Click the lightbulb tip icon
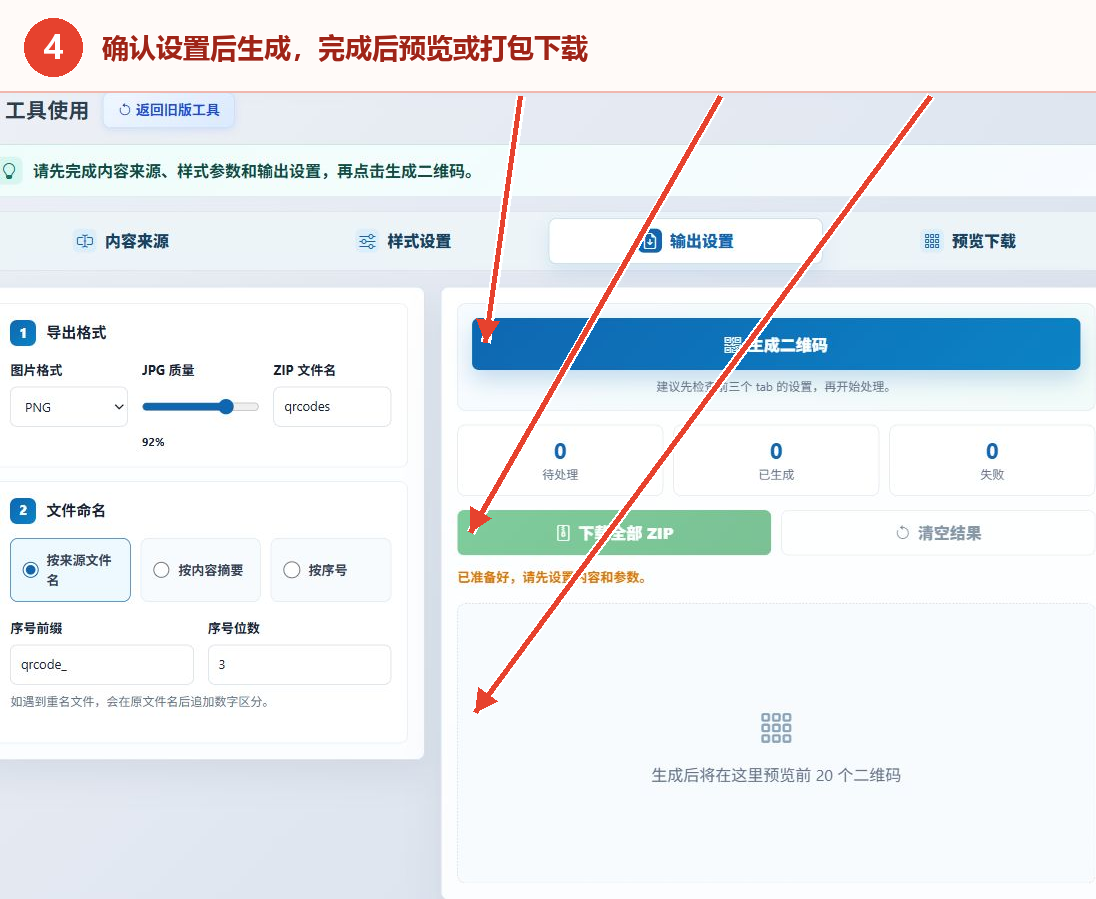Viewport: 1096px width, 899px height. [9, 171]
